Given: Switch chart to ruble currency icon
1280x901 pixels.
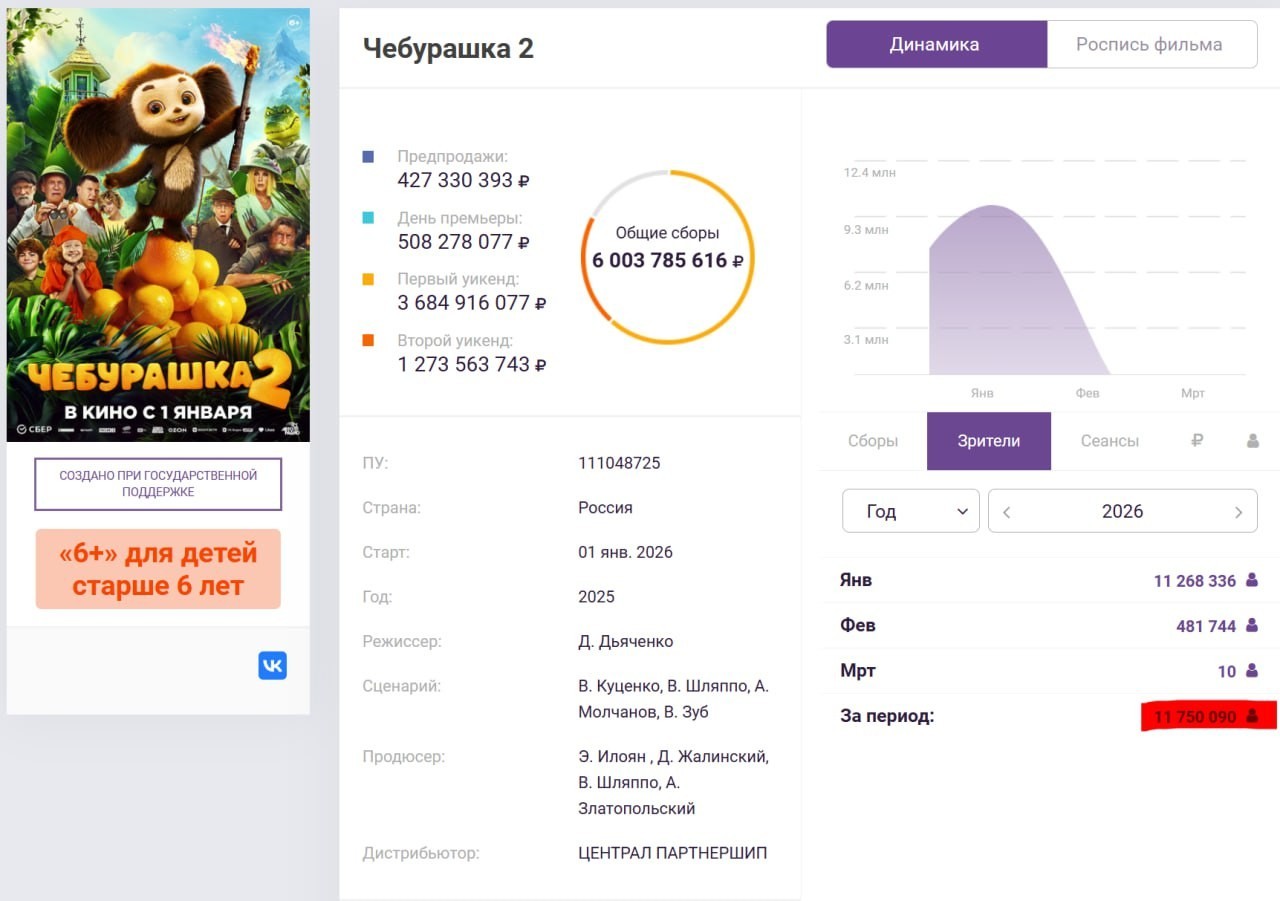Looking at the screenshot, I should [1197, 440].
